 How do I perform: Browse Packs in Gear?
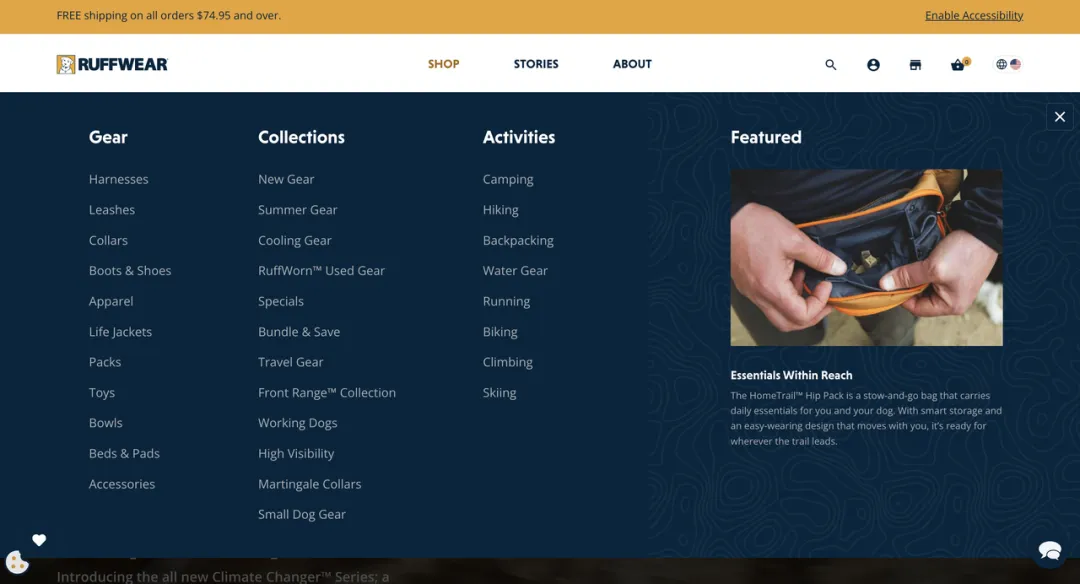(x=105, y=362)
